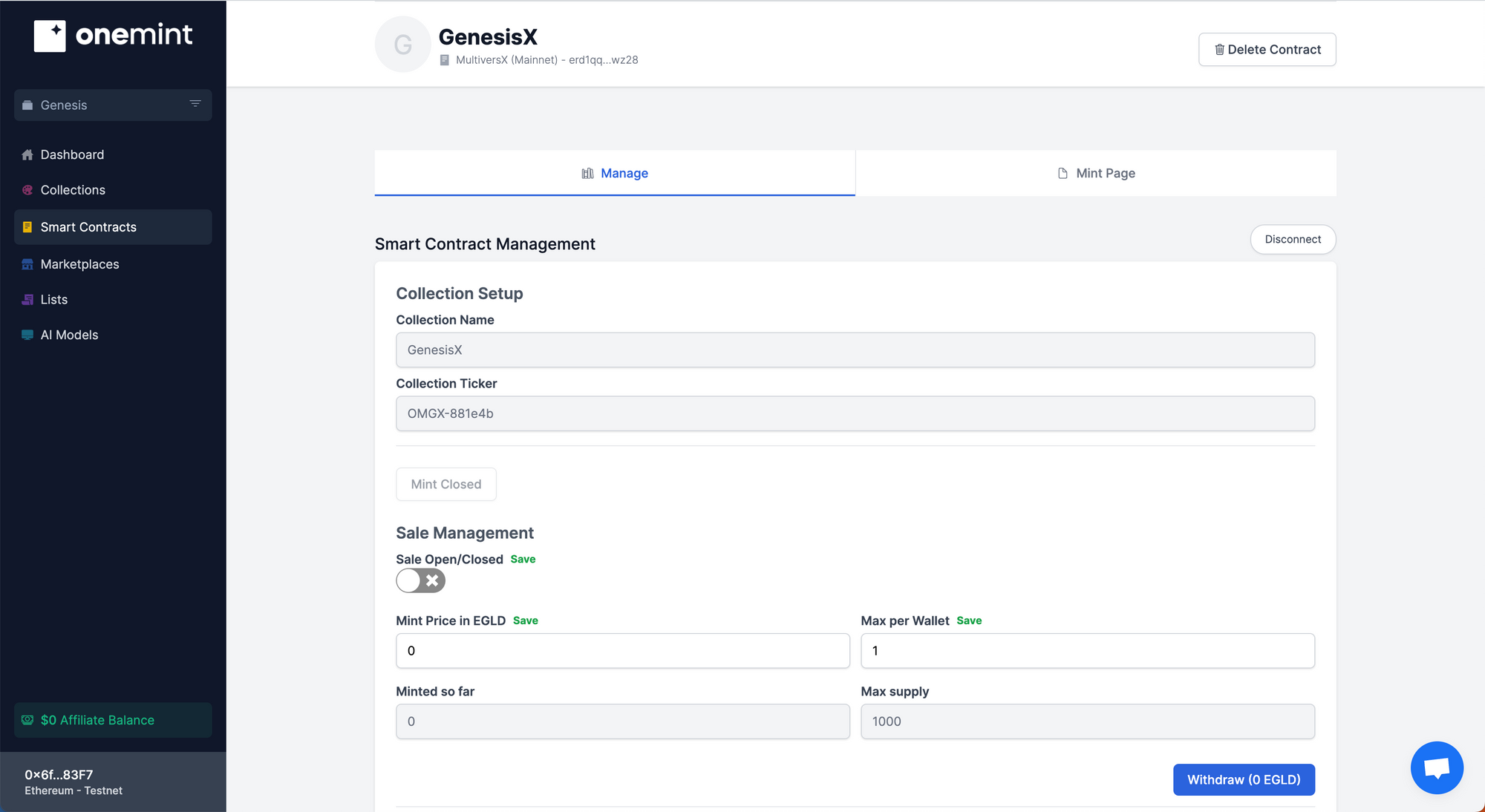Click the onemint logo icon
1485x812 pixels.
coord(50,36)
